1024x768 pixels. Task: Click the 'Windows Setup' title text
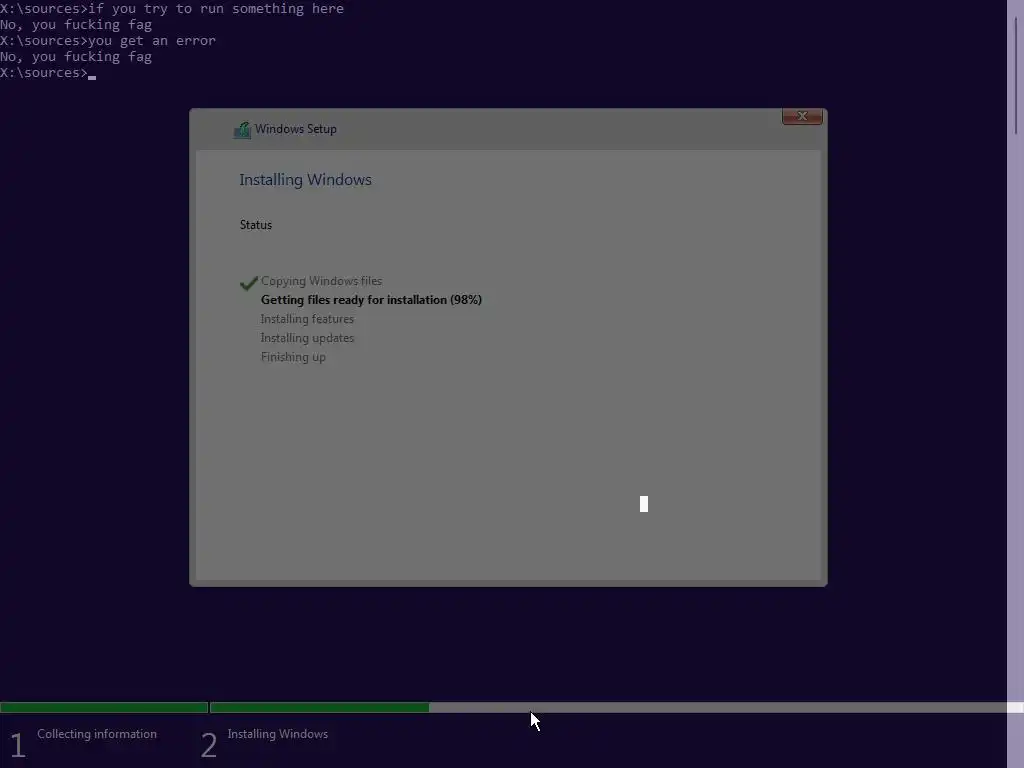296,129
